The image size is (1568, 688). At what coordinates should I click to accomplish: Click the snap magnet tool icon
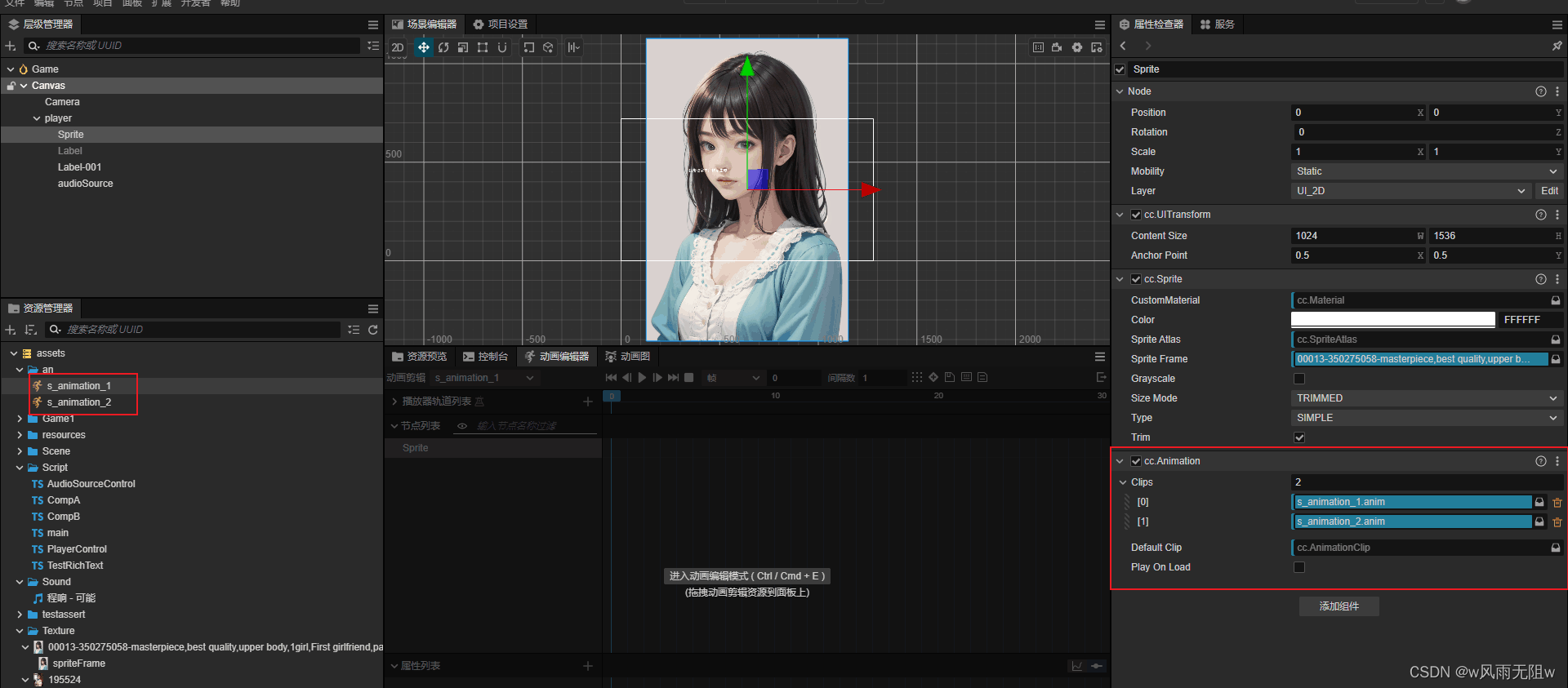tap(502, 47)
